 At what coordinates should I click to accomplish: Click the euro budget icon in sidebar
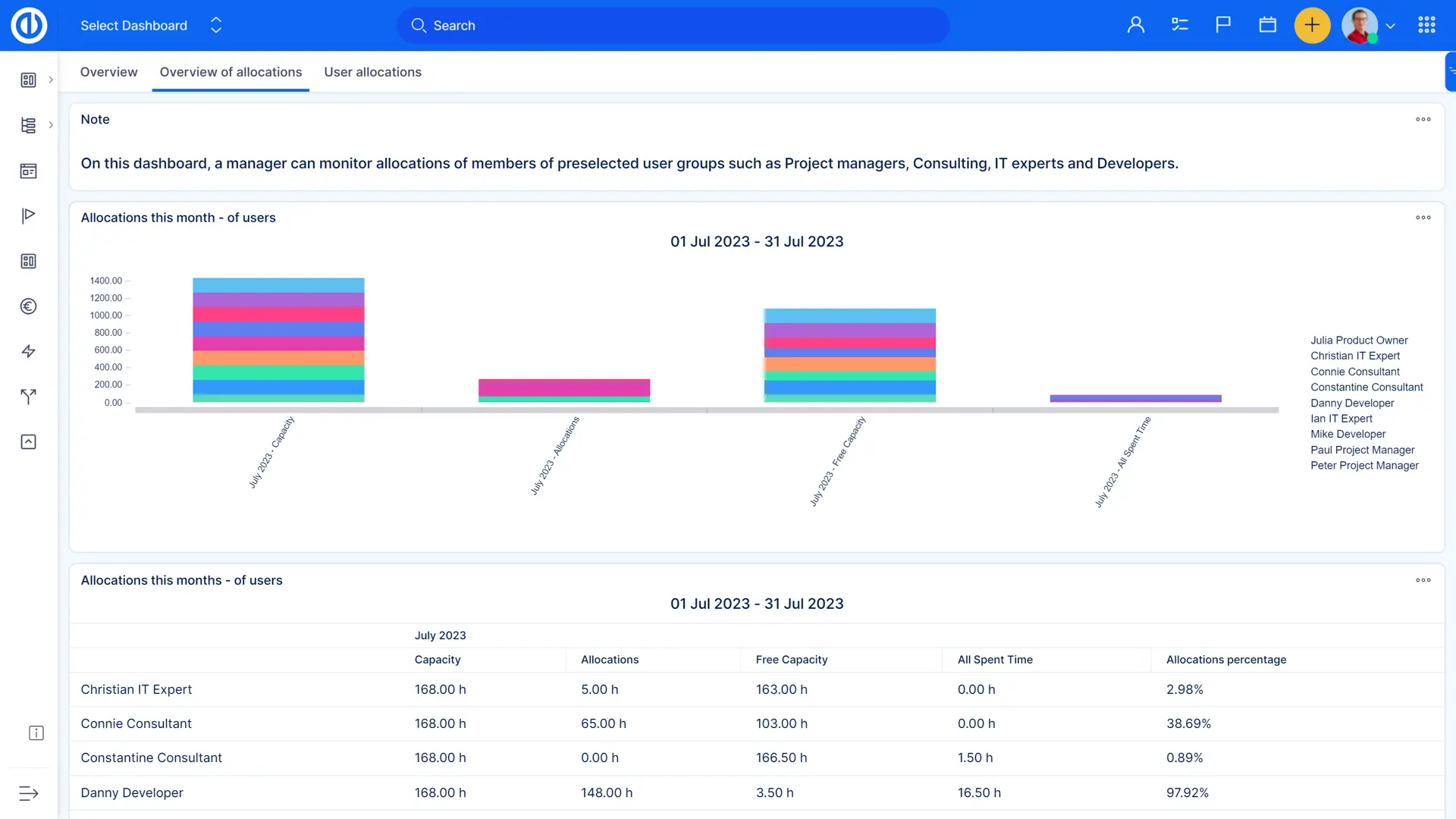point(28,306)
